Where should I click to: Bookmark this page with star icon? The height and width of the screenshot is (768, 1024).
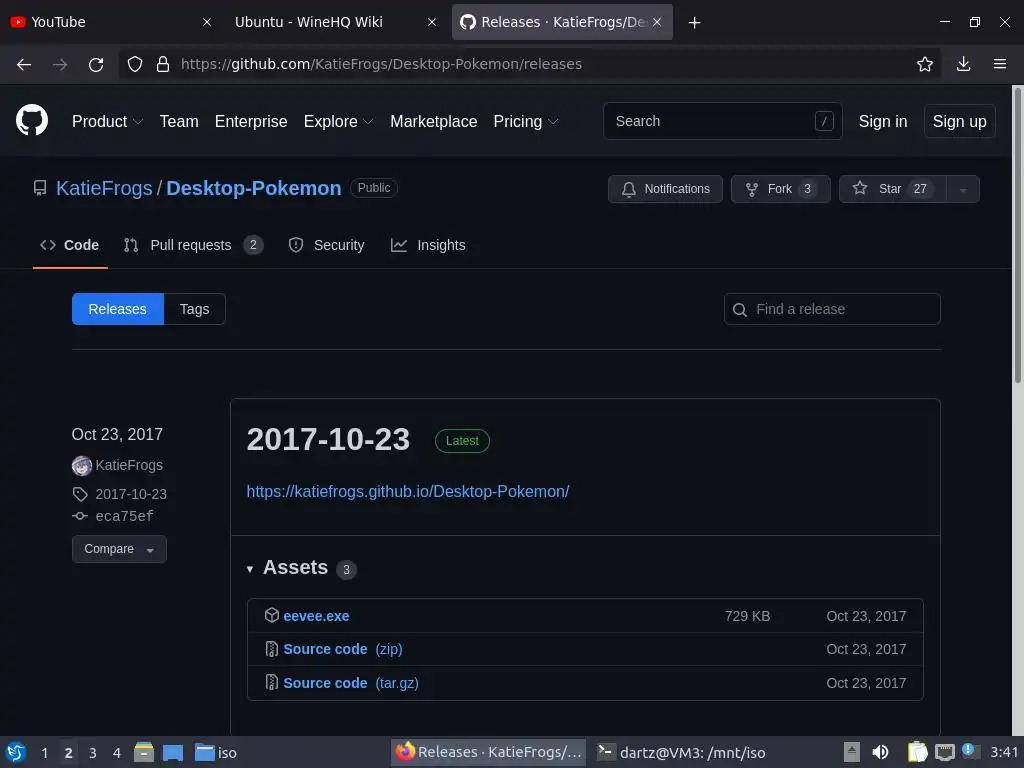point(925,64)
